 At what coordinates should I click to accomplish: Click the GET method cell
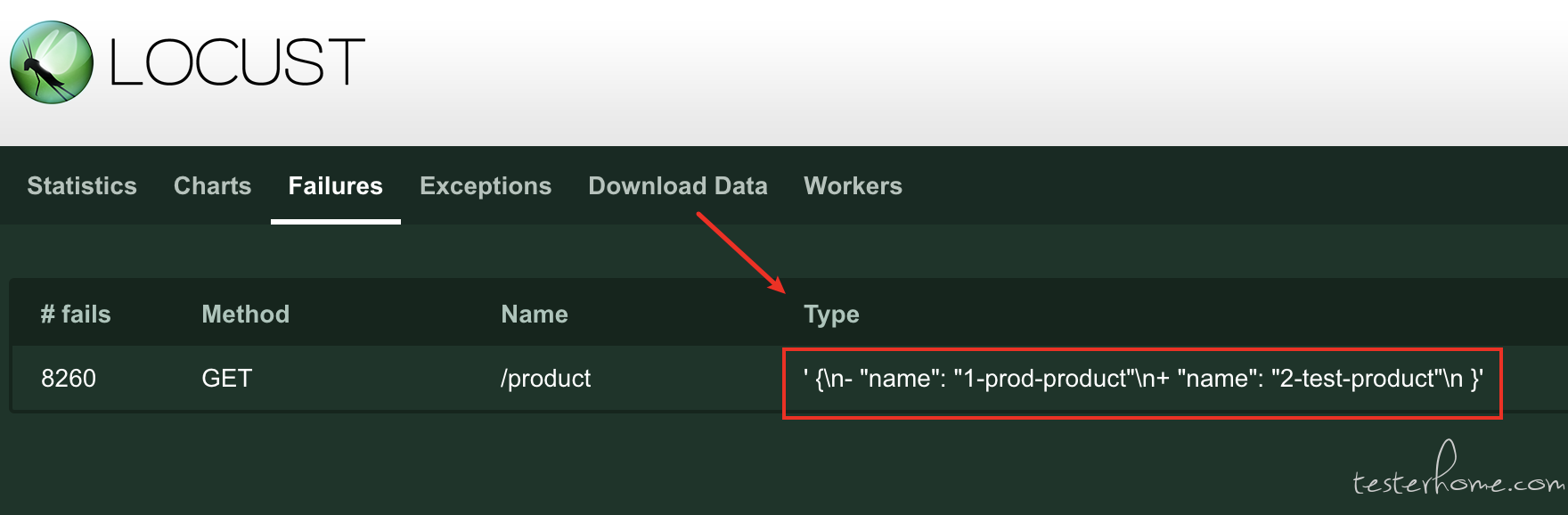tap(227, 378)
